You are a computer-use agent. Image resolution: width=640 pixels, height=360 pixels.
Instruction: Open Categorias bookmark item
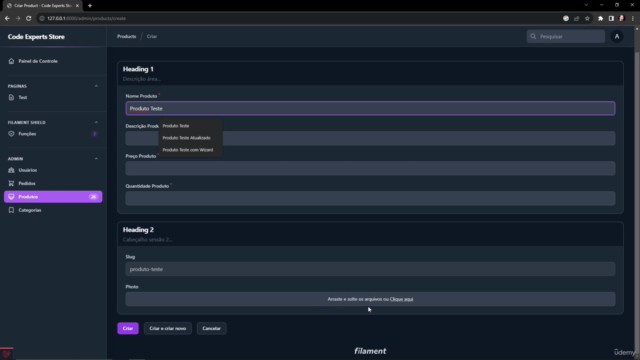pos(53,210)
